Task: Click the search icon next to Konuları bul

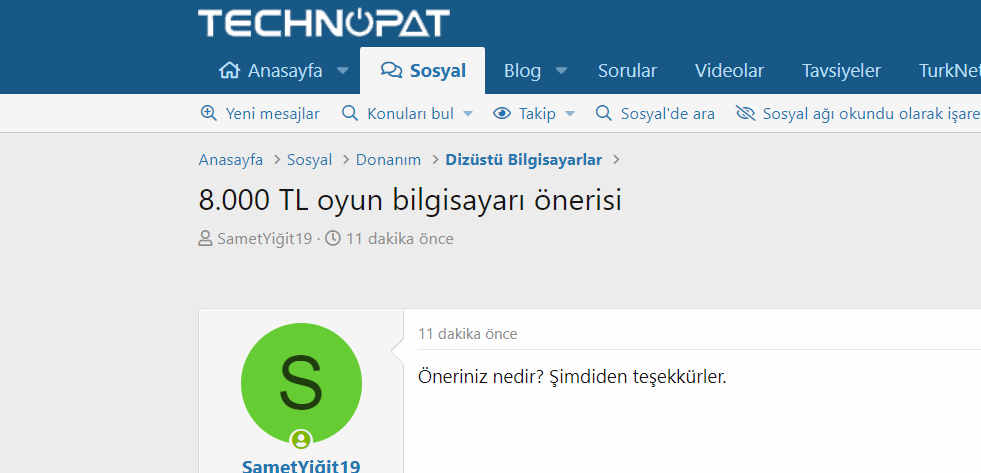Action: click(350, 113)
